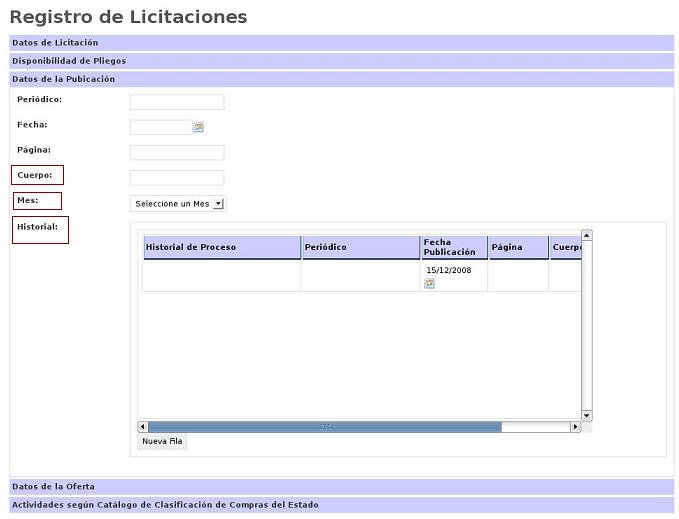679x519 pixels.
Task: Click Historial de Proceso column header
Action: tap(221, 248)
